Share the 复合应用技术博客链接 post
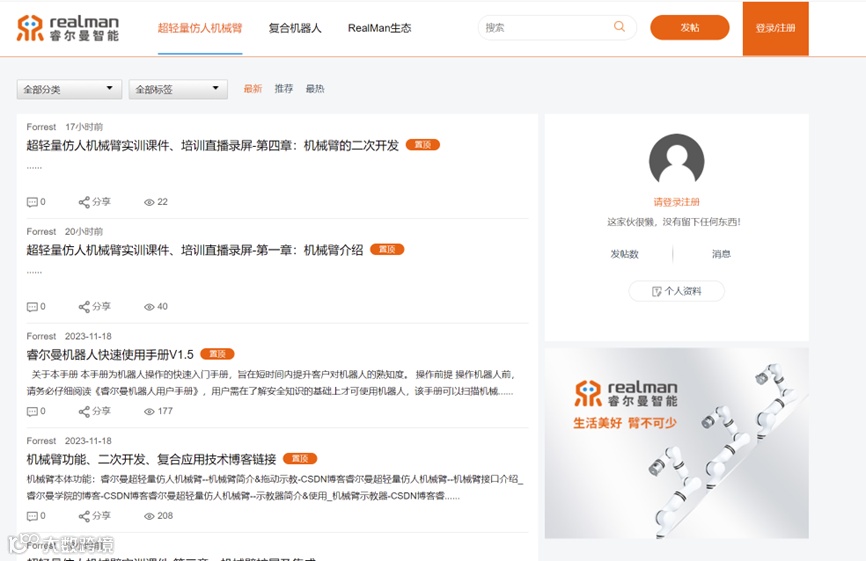The height and width of the screenshot is (561, 866). click(94, 516)
